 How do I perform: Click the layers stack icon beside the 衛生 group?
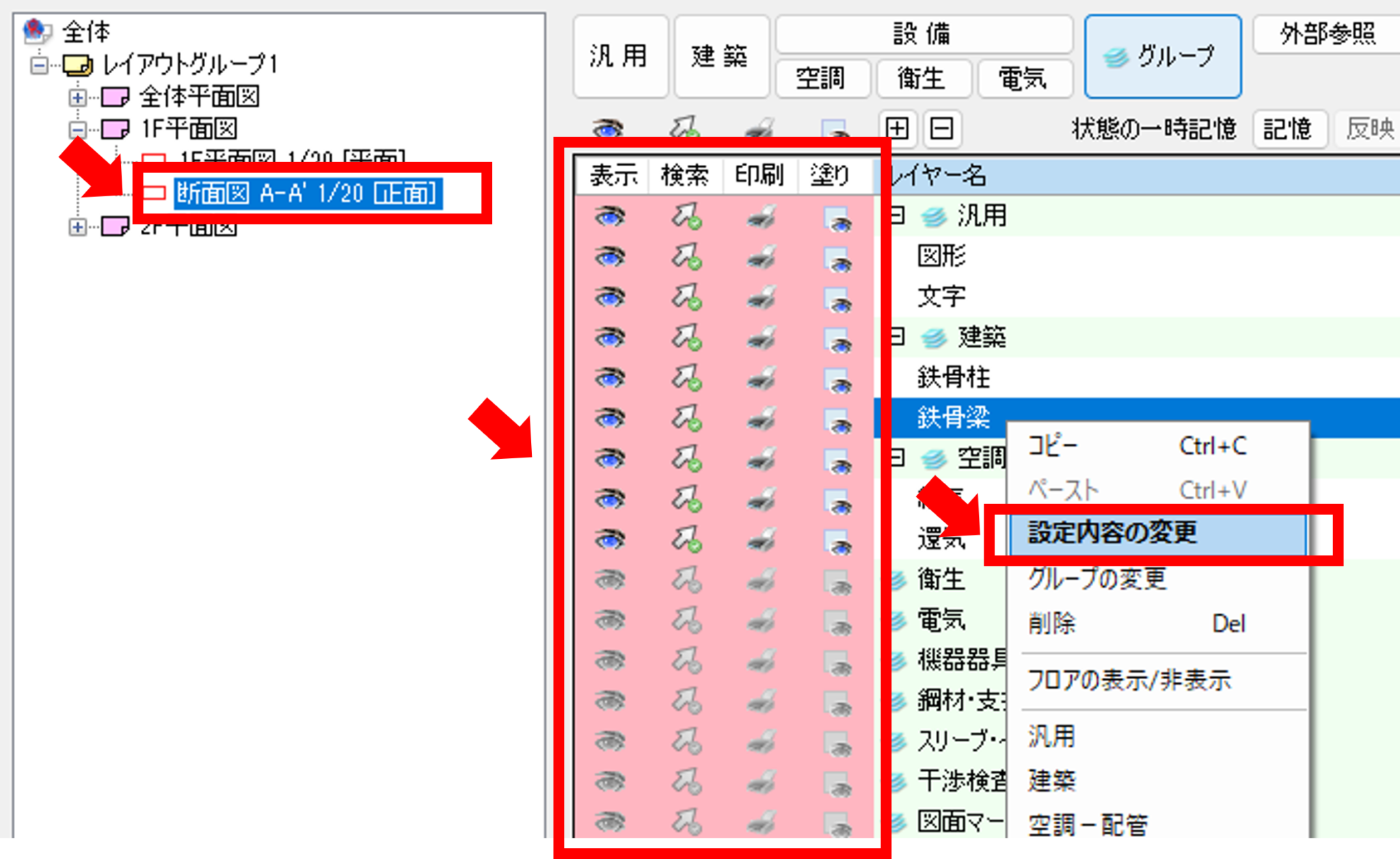pos(899,579)
